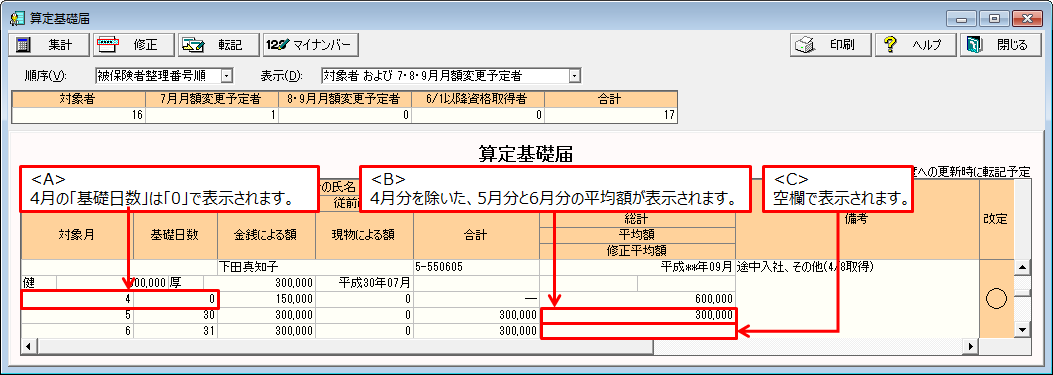The image size is (1053, 375).
Task: Click the 転記 transfer icon
Action: [x=193, y=46]
